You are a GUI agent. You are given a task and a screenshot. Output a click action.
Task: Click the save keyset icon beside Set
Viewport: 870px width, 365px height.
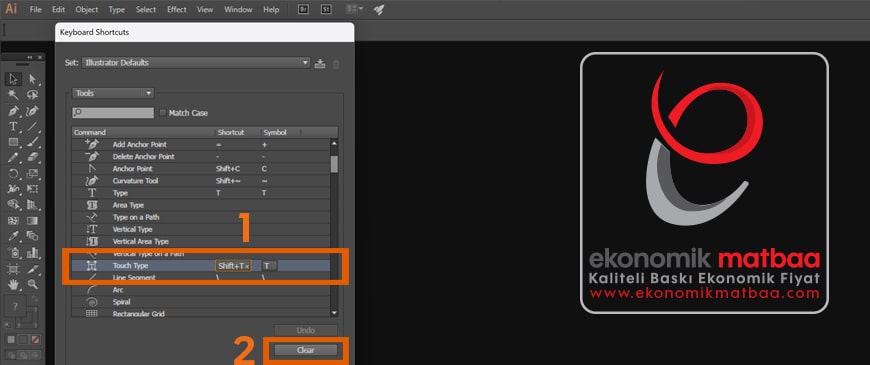[x=320, y=63]
